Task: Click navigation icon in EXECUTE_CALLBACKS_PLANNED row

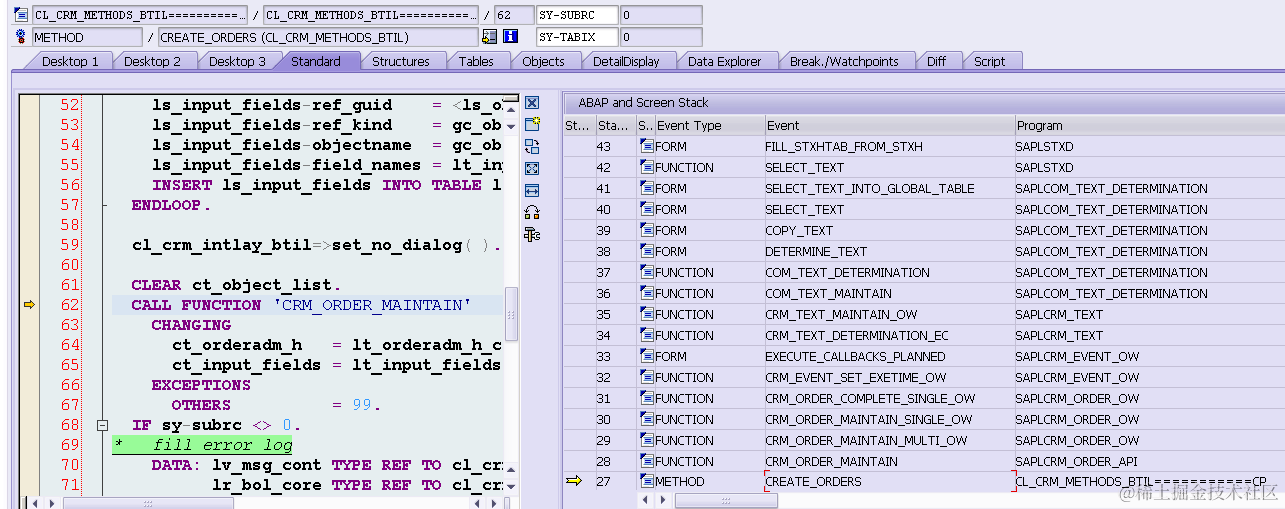Action: 647,356
